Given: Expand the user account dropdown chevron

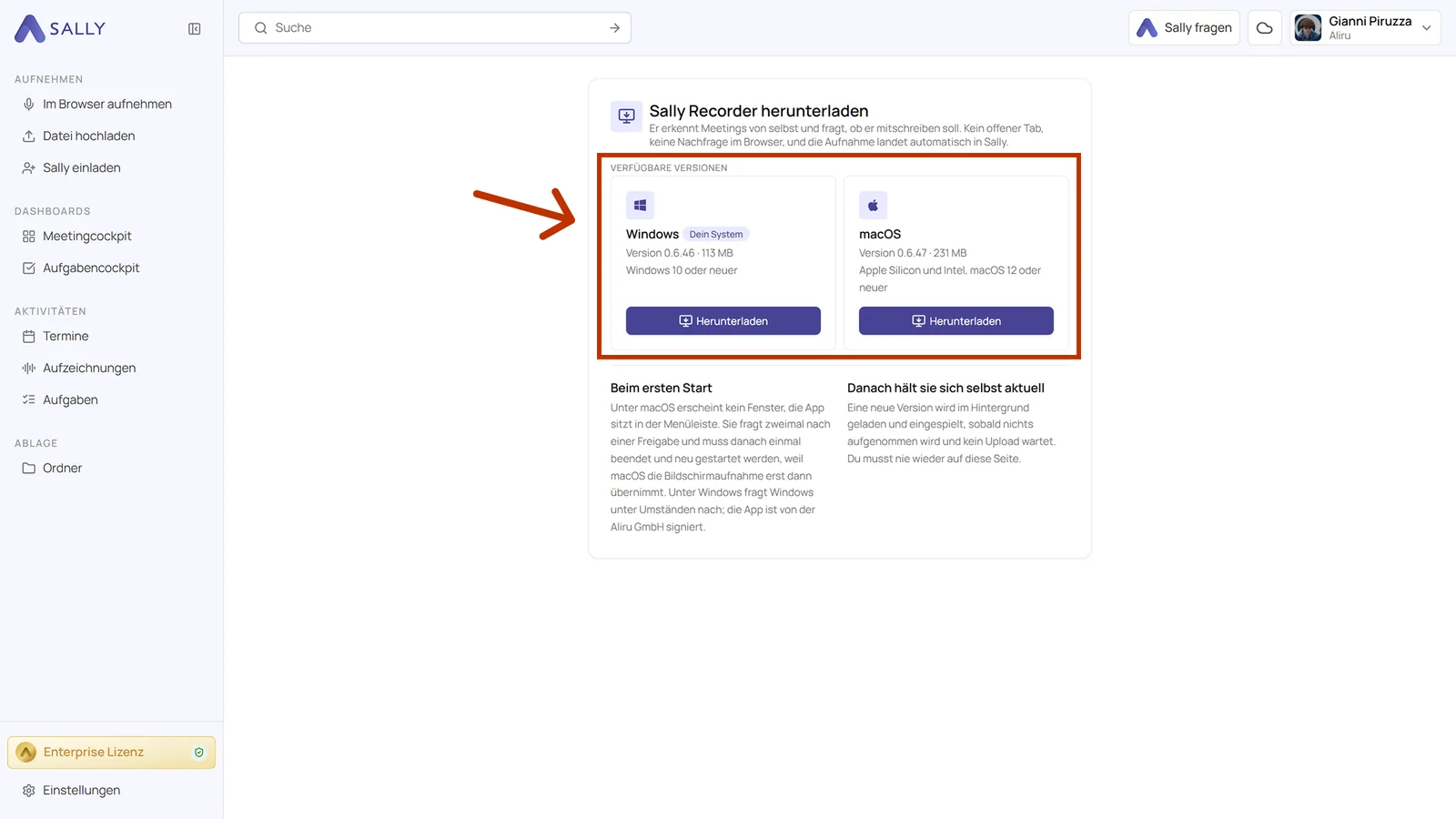Looking at the screenshot, I should pyautogui.click(x=1427, y=28).
